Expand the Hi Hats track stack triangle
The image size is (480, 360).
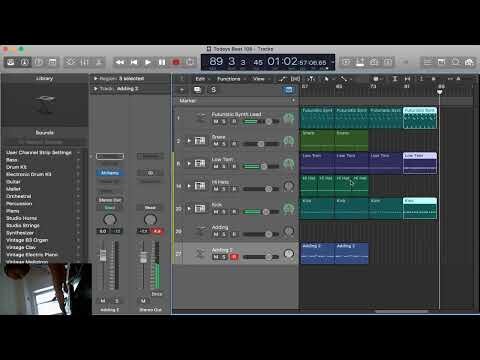point(189,186)
